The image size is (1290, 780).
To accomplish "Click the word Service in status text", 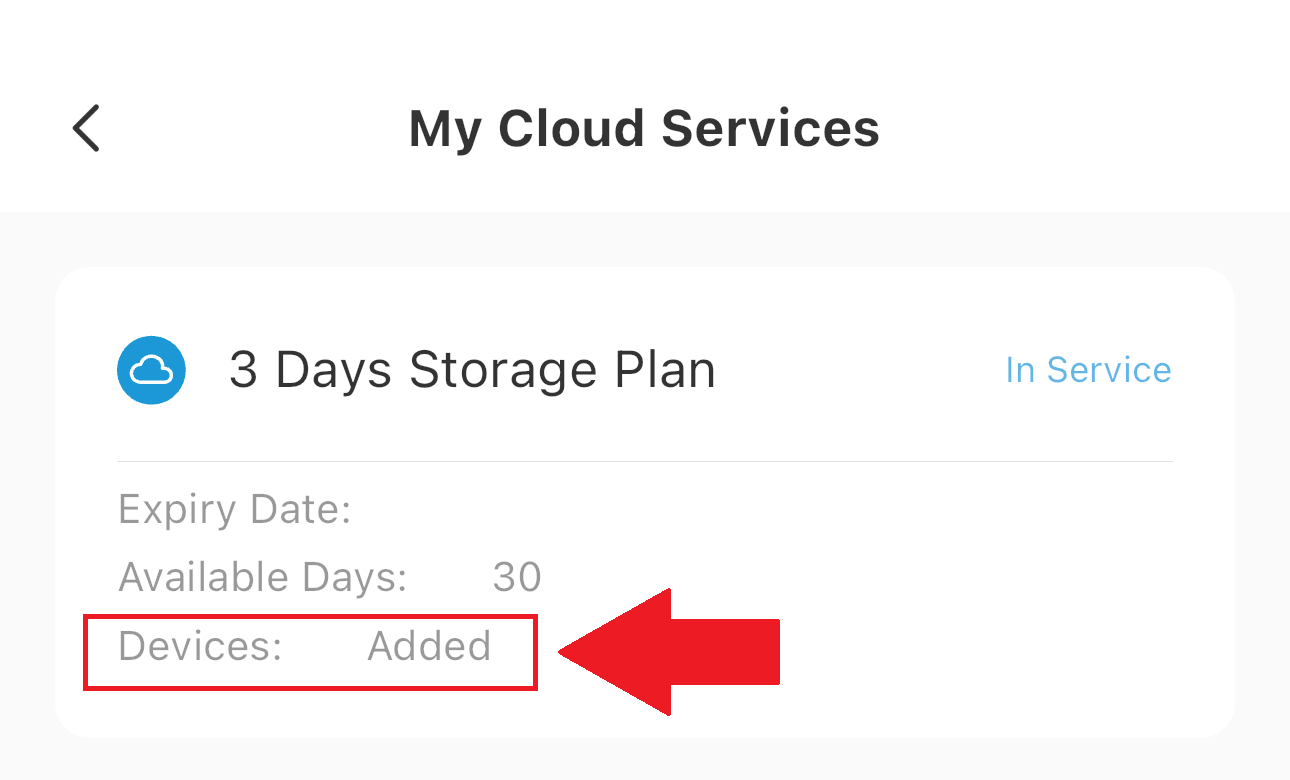I will coord(1109,370).
